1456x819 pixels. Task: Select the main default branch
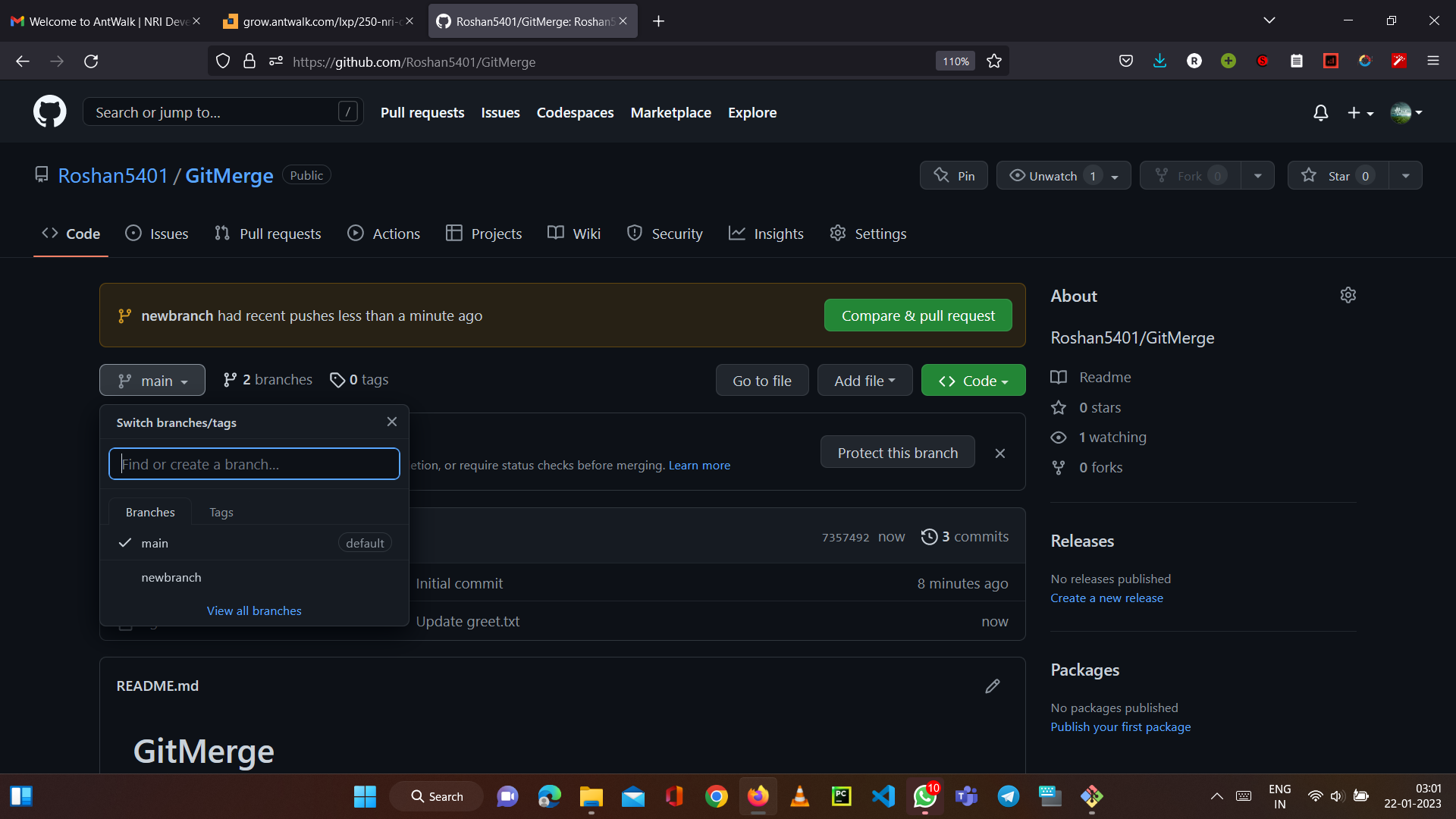(x=155, y=543)
